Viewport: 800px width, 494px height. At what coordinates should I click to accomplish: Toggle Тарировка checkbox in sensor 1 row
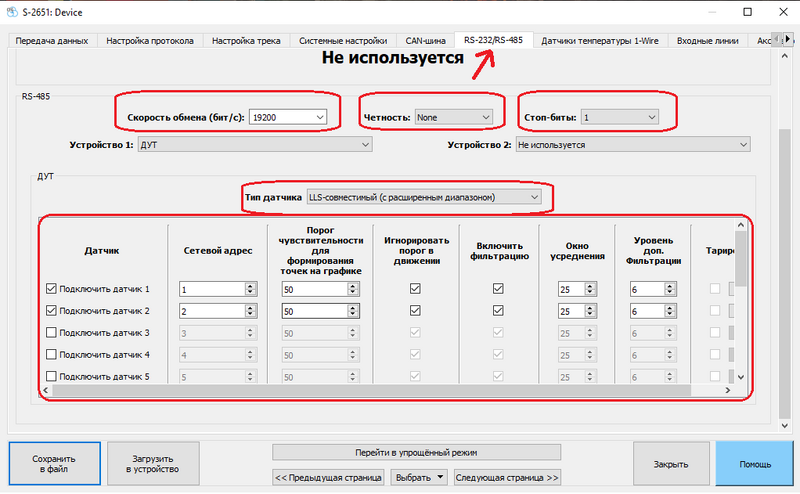tap(715, 289)
